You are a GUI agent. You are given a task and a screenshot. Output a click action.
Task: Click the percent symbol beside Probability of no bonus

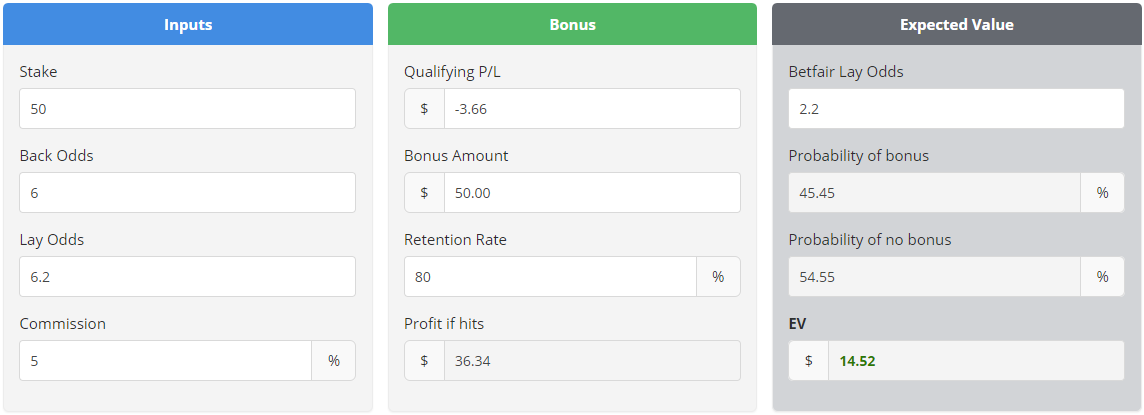(x=1103, y=277)
